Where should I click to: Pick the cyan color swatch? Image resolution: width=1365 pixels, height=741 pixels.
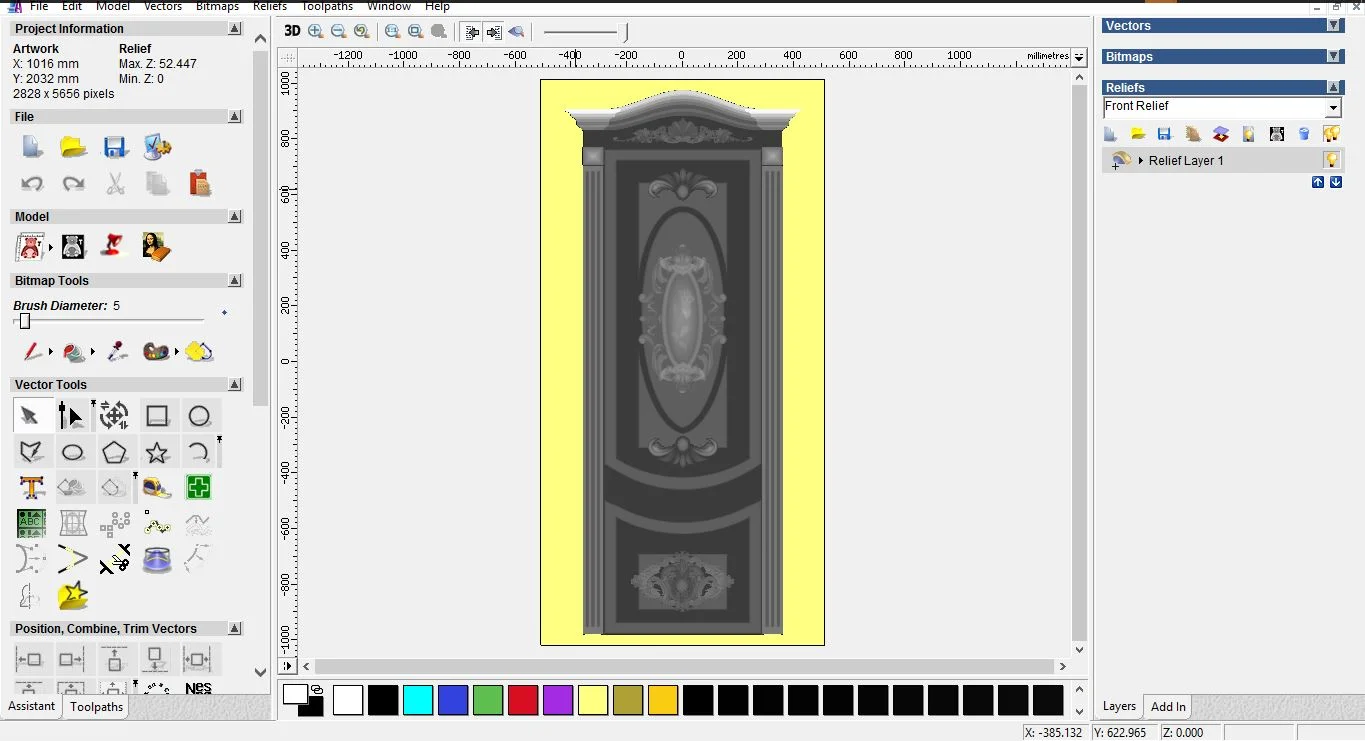[418, 700]
